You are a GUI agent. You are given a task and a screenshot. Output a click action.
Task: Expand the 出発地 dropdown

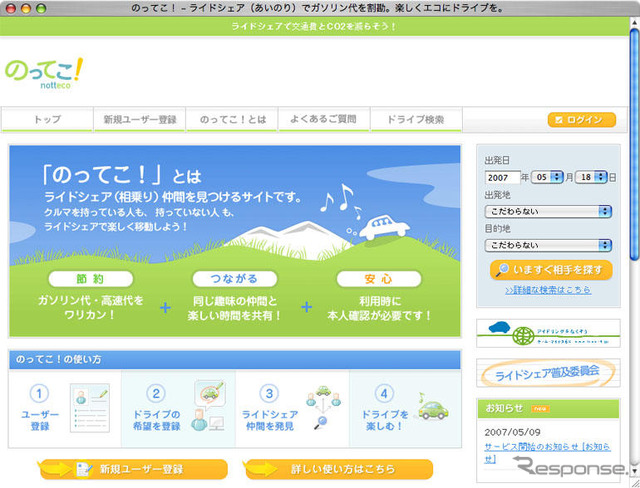548,211
